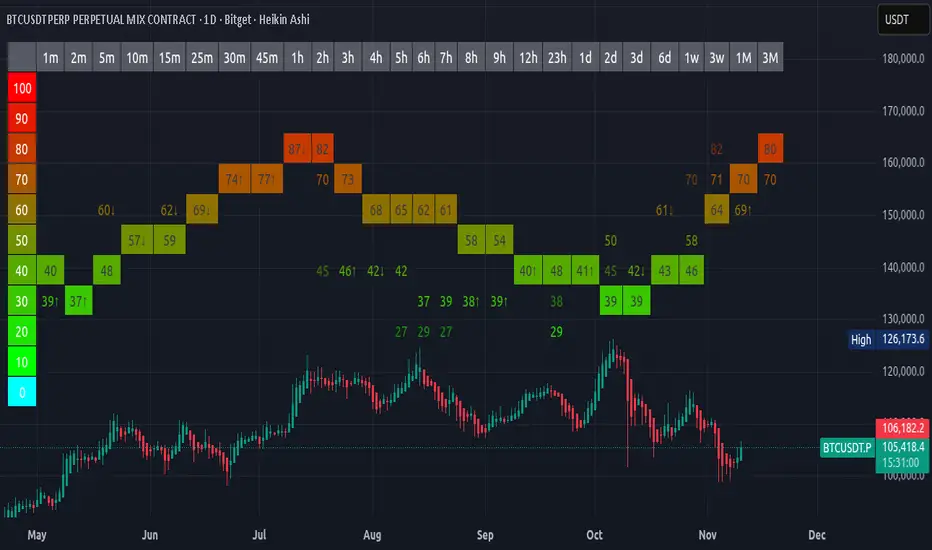
Task: Choose the 1w column header
Action: tap(691, 58)
